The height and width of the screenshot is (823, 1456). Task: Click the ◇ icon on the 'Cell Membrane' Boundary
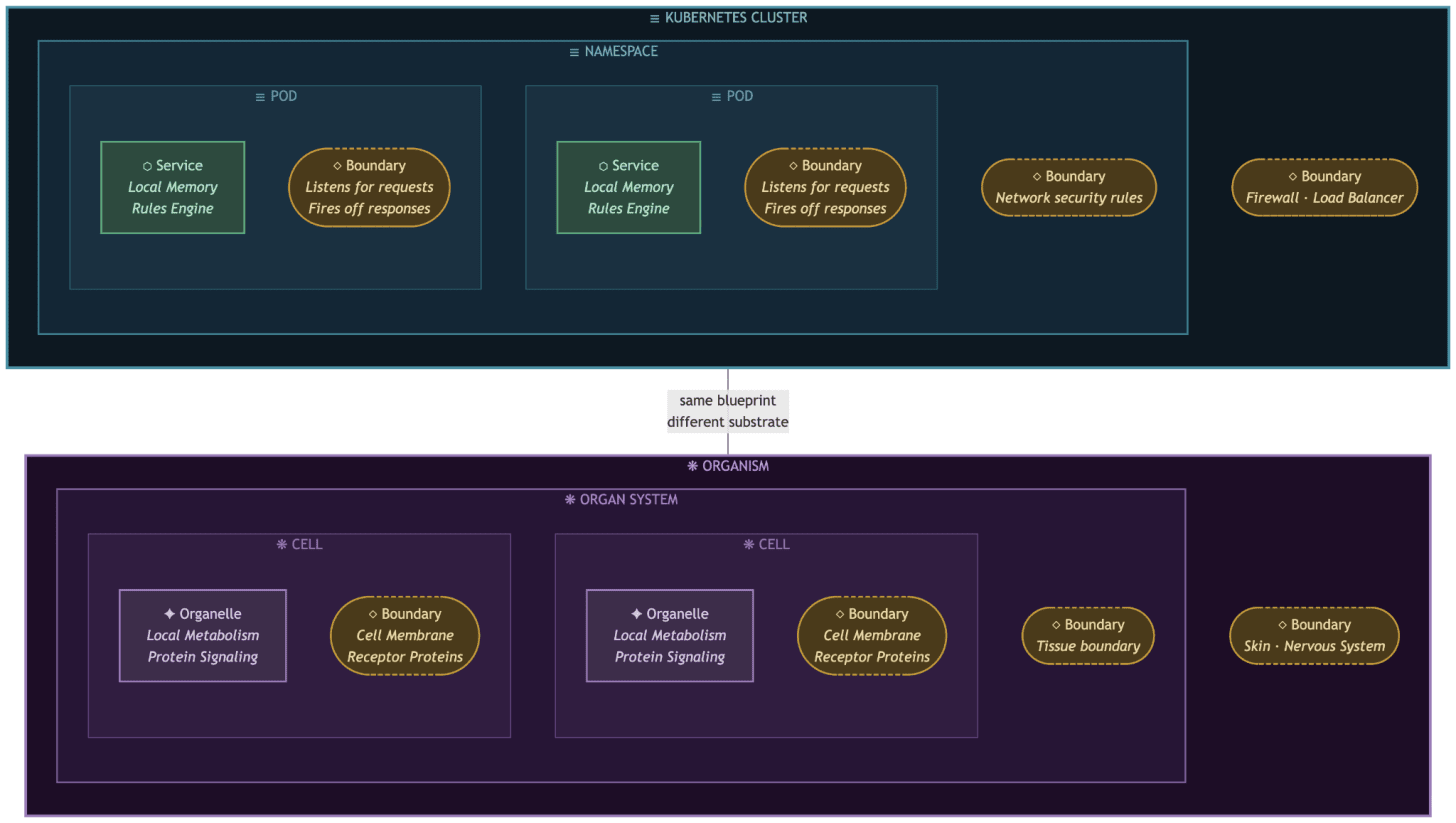click(x=373, y=613)
